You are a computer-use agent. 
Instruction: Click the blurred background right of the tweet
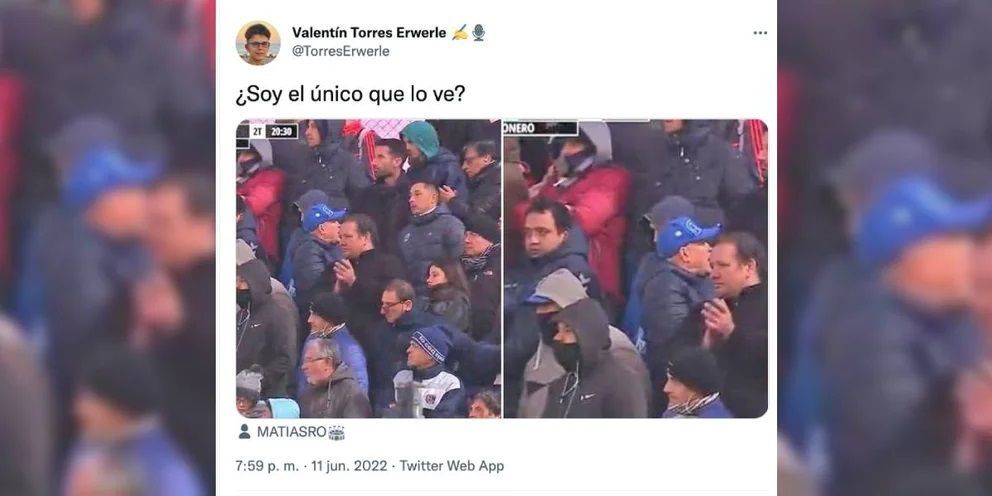coord(884,248)
